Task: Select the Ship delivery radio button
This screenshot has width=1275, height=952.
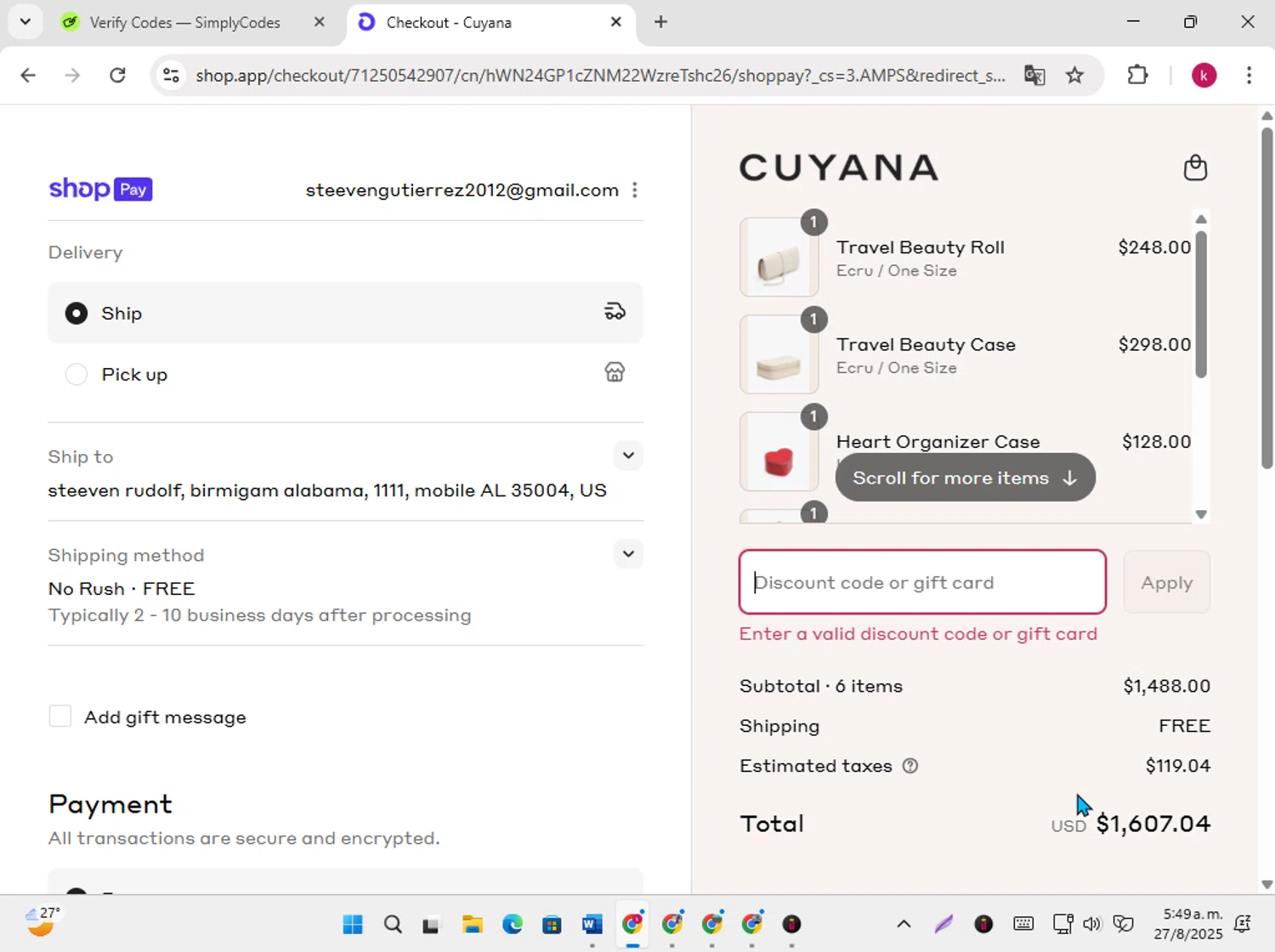Action: (x=76, y=314)
